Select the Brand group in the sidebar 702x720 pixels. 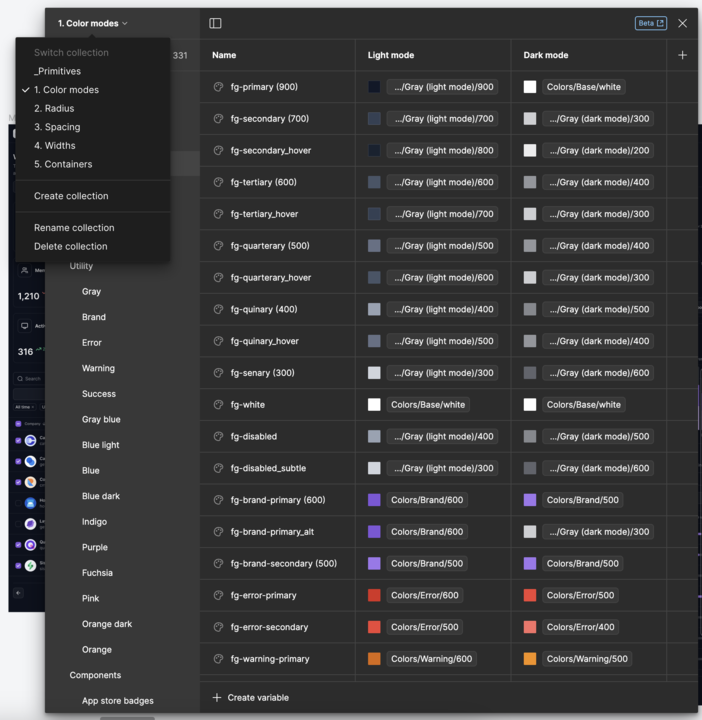[x=94, y=317]
